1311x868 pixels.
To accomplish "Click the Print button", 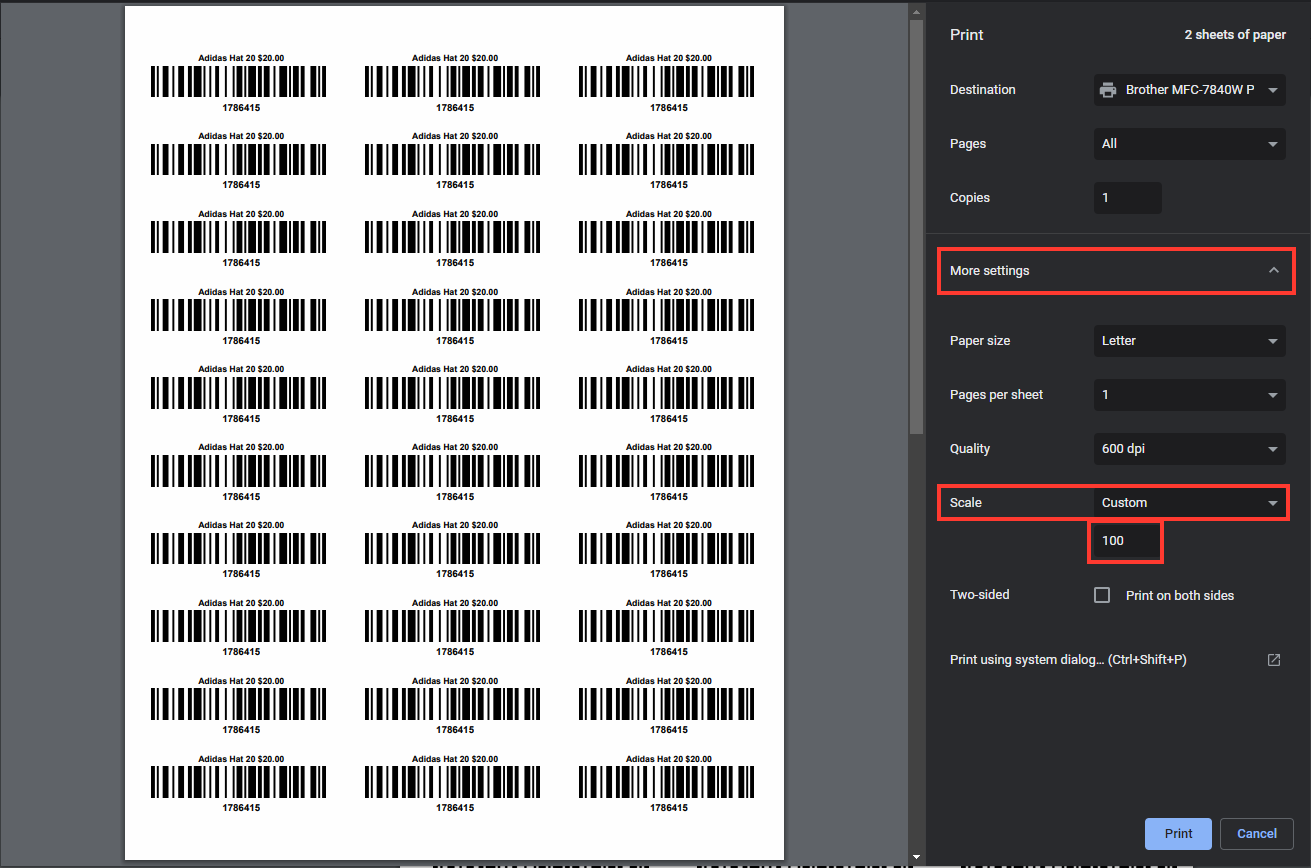I will [1178, 833].
